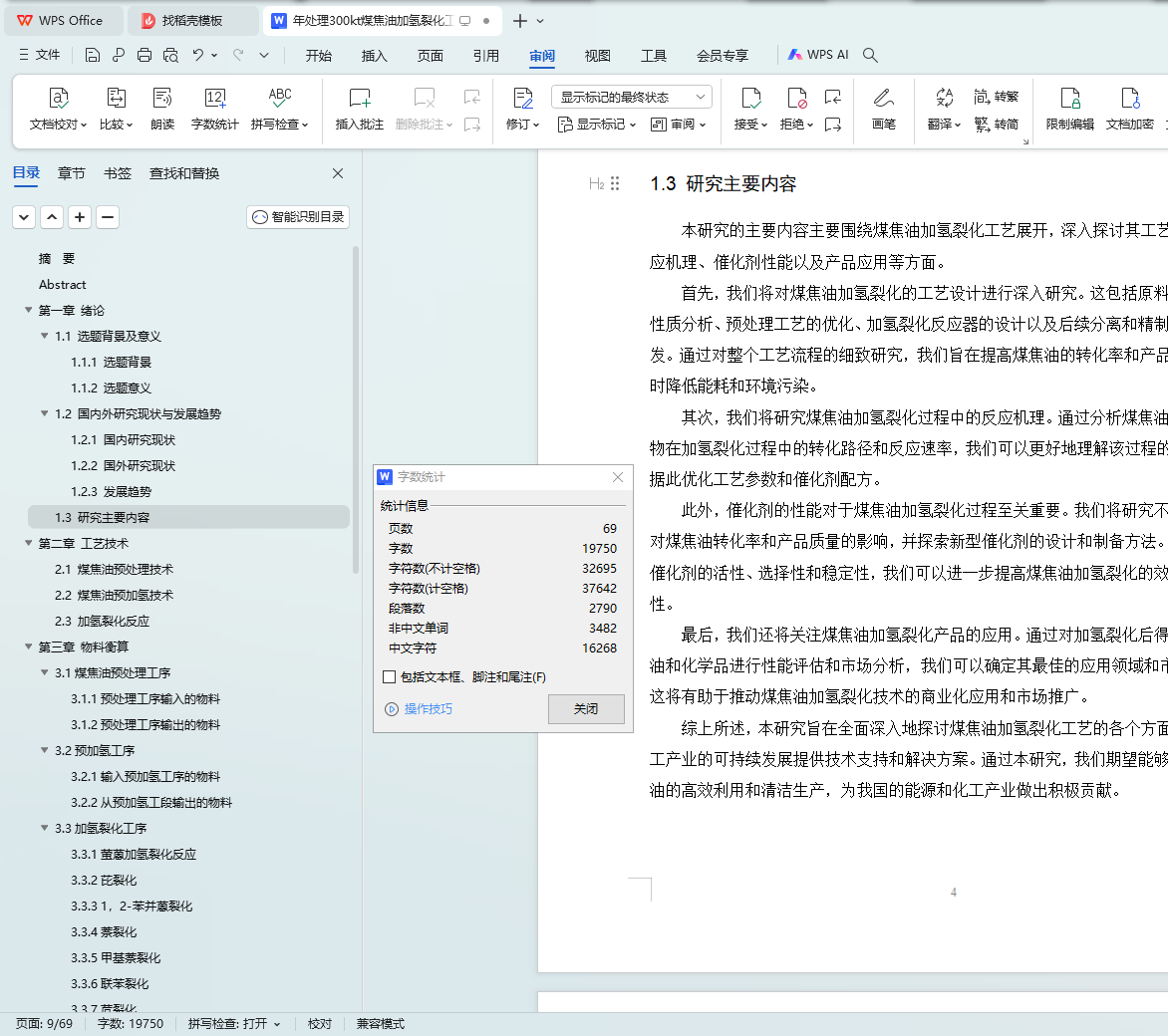This screenshot has height=1036, width=1168.
Task: Collapse the 第三章 物料衡算 tree node
Action: coord(28,647)
